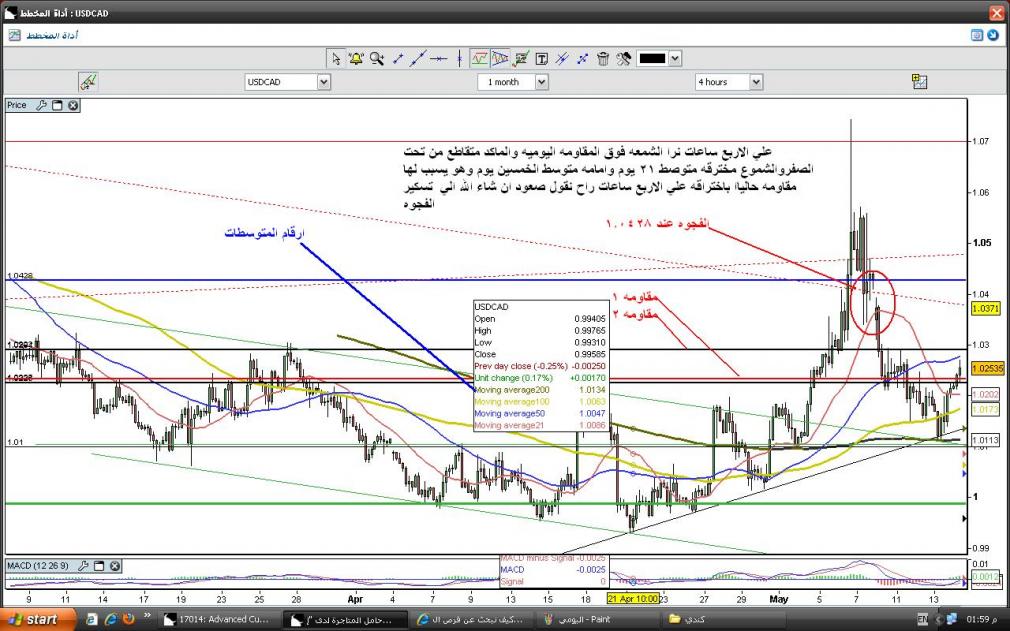
Task: Open the hammer and wrench settings tool
Action: pos(623,58)
